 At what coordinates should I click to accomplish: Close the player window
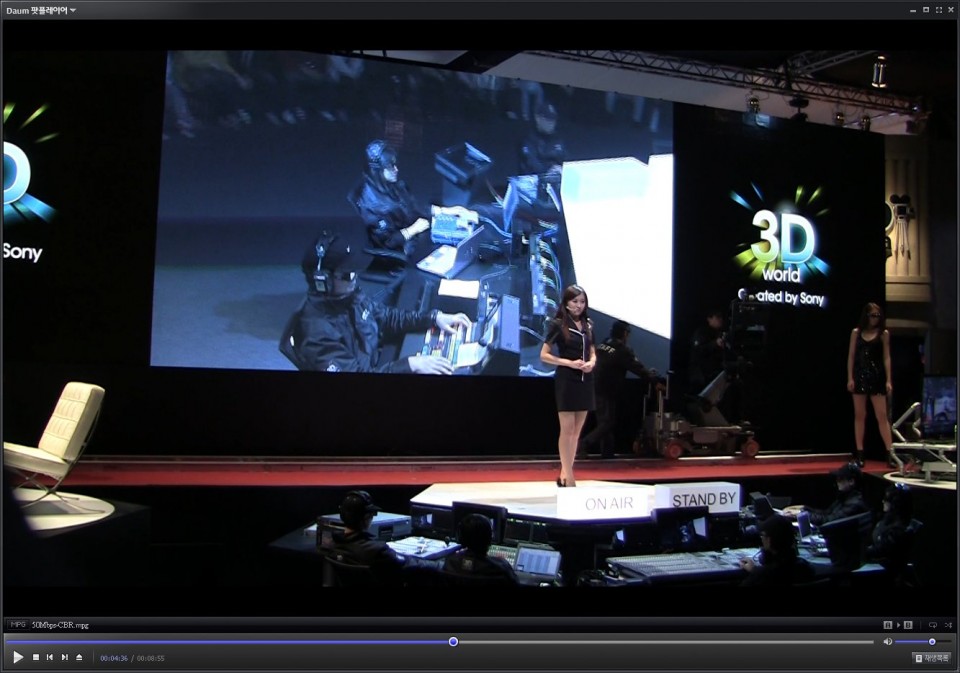pyautogui.click(x=951, y=10)
